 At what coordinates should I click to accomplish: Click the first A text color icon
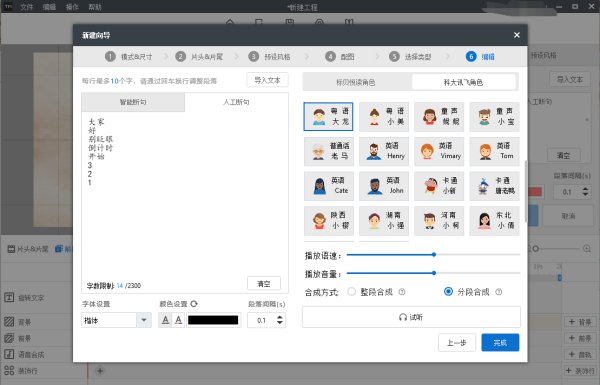pos(165,320)
